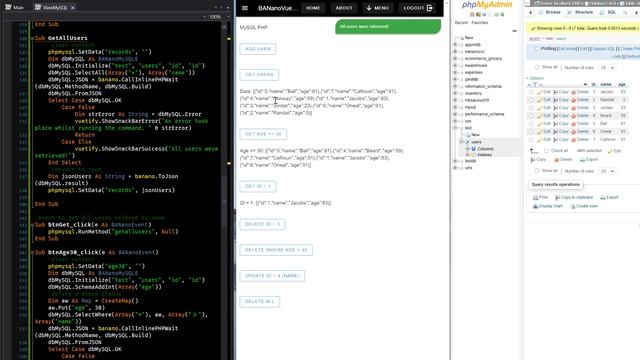
Task: Click the with-selected Export icon below the table
Action: [x=582, y=160]
